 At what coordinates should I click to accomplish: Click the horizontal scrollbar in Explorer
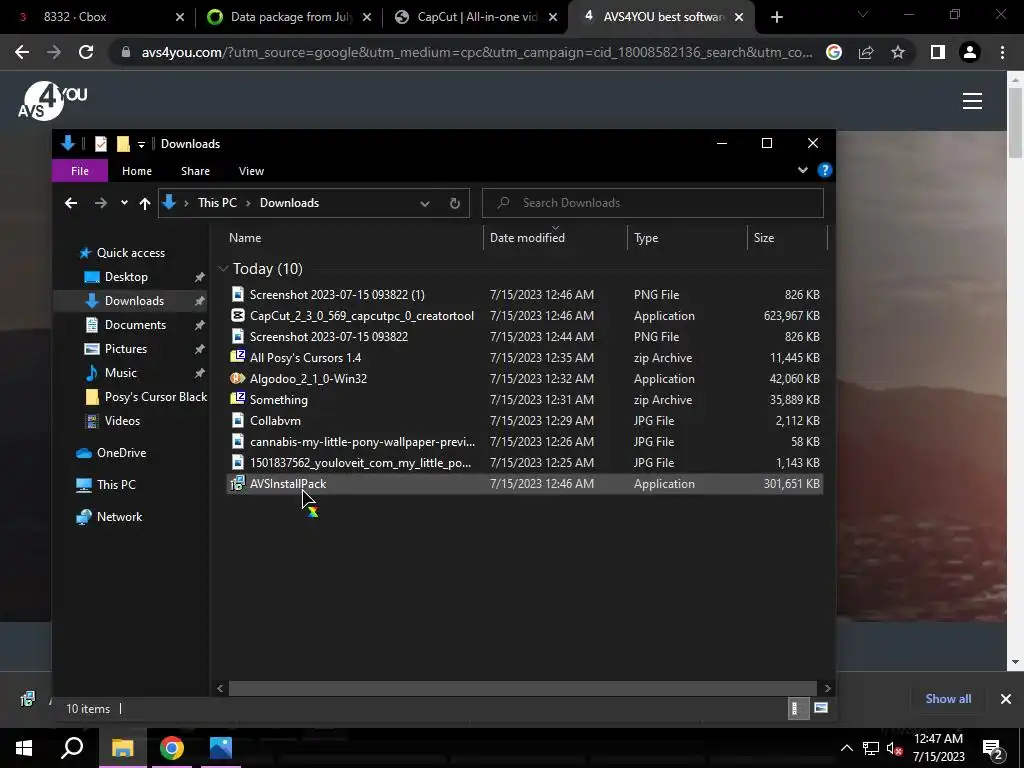(522, 688)
